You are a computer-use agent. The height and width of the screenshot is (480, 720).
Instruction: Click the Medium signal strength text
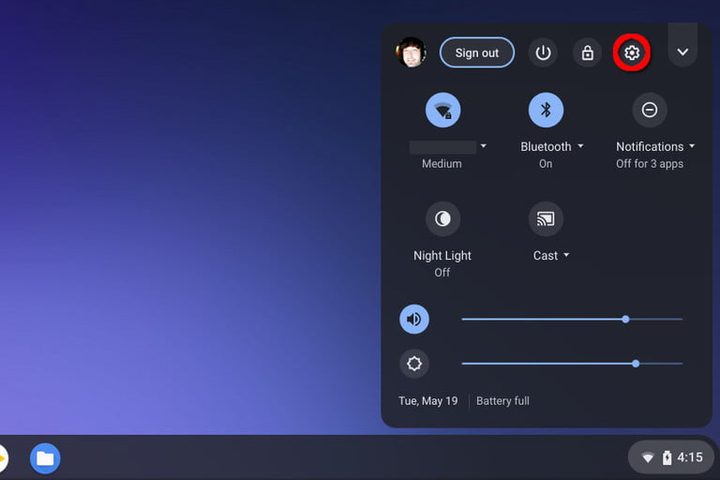tap(442, 164)
